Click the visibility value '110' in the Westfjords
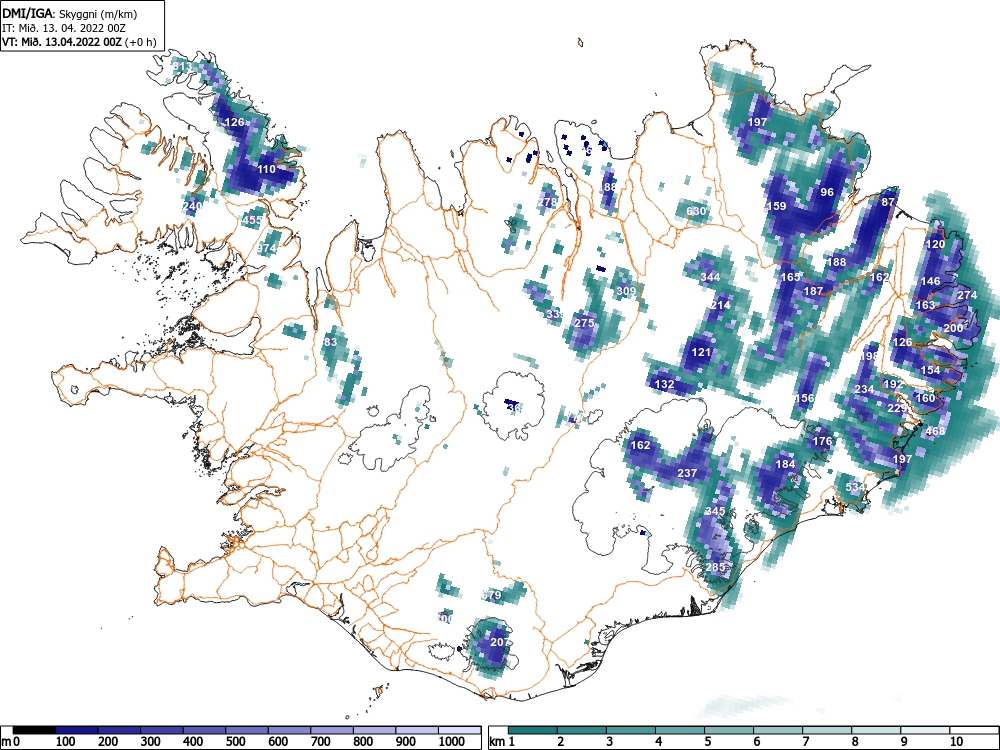The width and height of the screenshot is (1000, 750). pos(267,169)
